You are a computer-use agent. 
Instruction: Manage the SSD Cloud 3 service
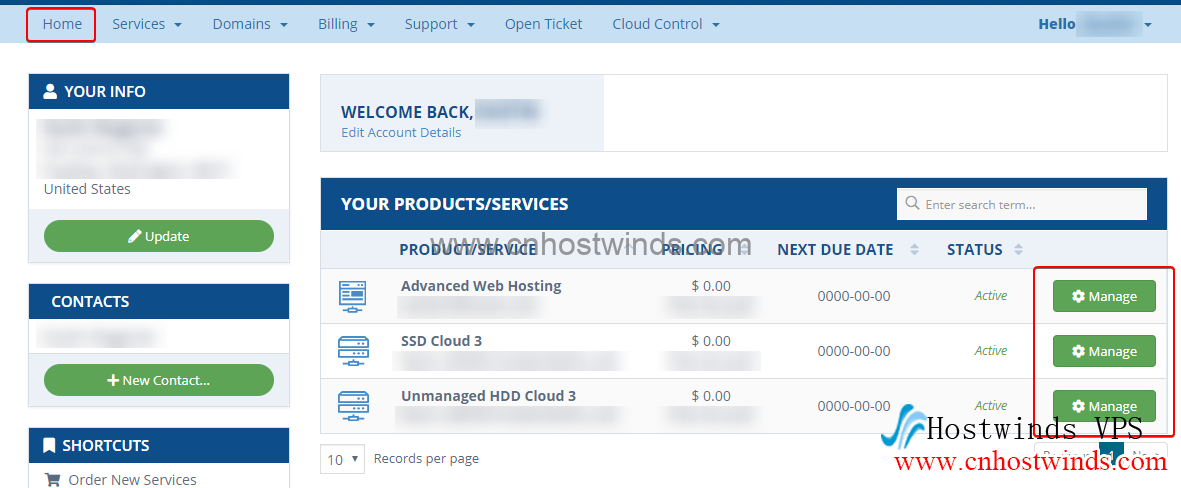point(1103,351)
